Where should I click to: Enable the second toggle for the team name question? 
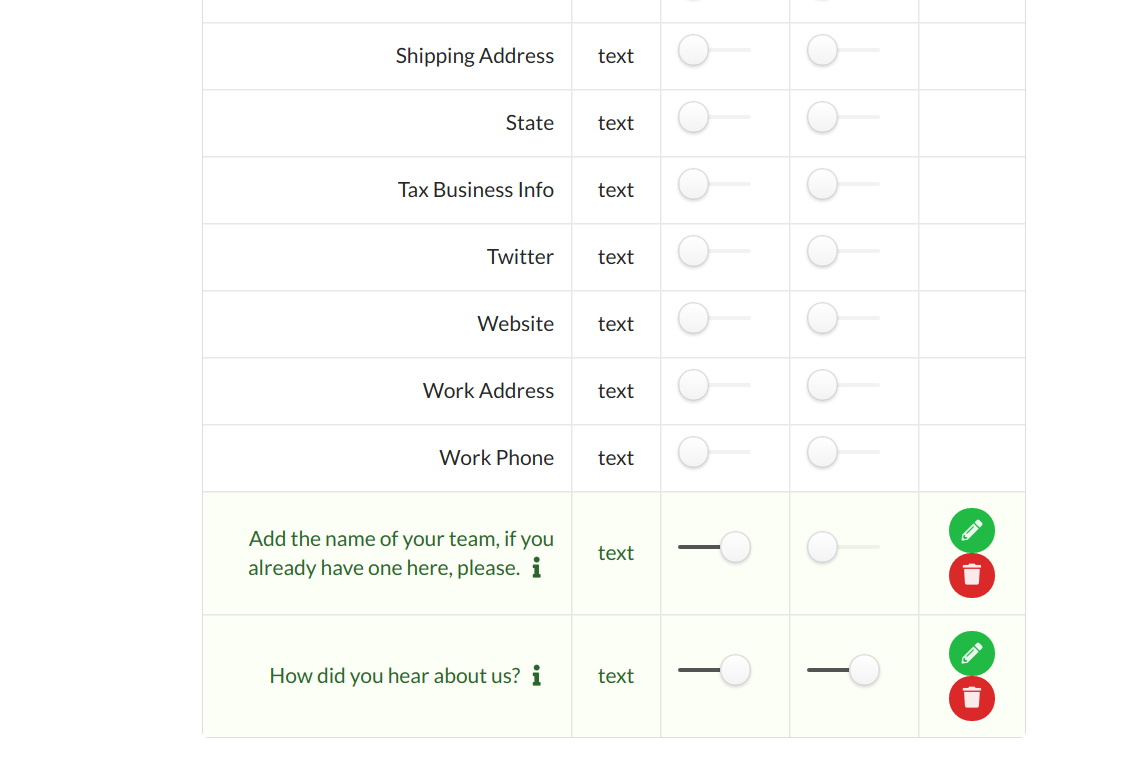[x=843, y=547]
